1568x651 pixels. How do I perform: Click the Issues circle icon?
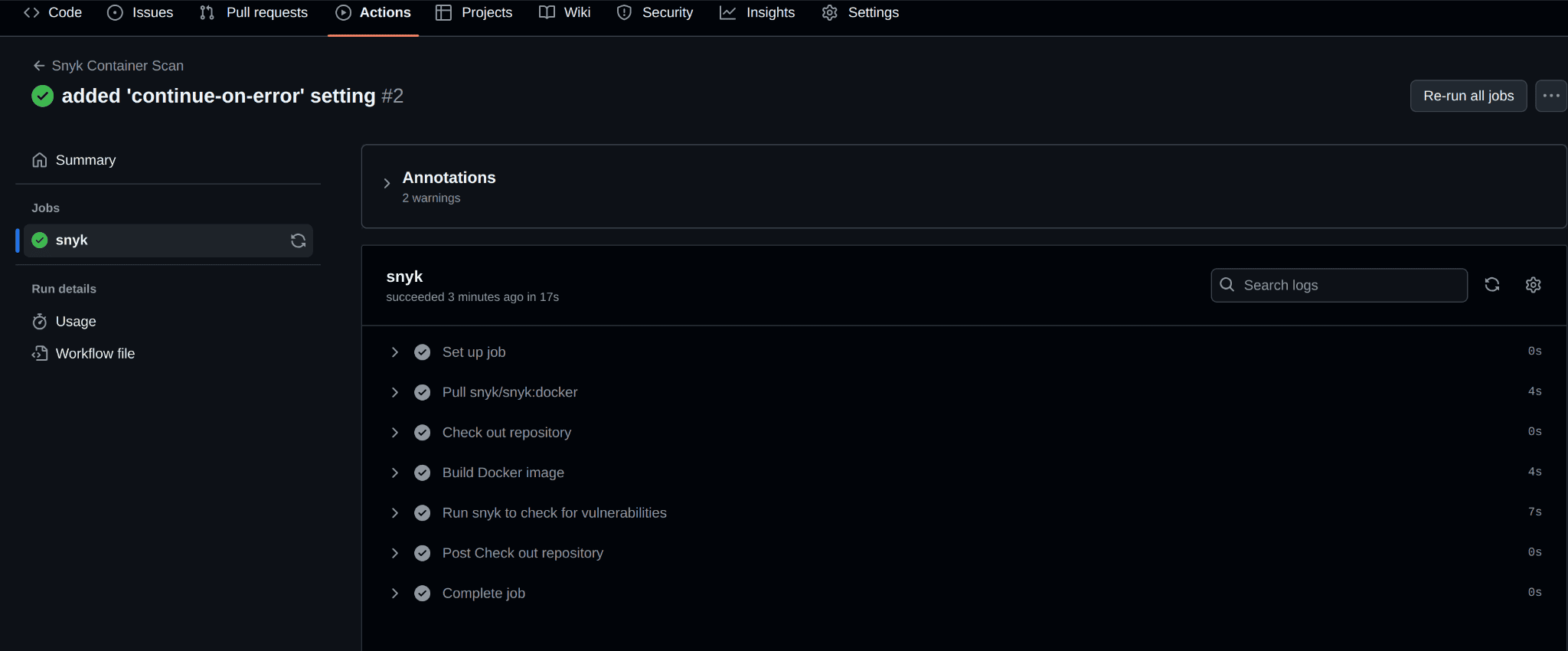click(x=115, y=12)
